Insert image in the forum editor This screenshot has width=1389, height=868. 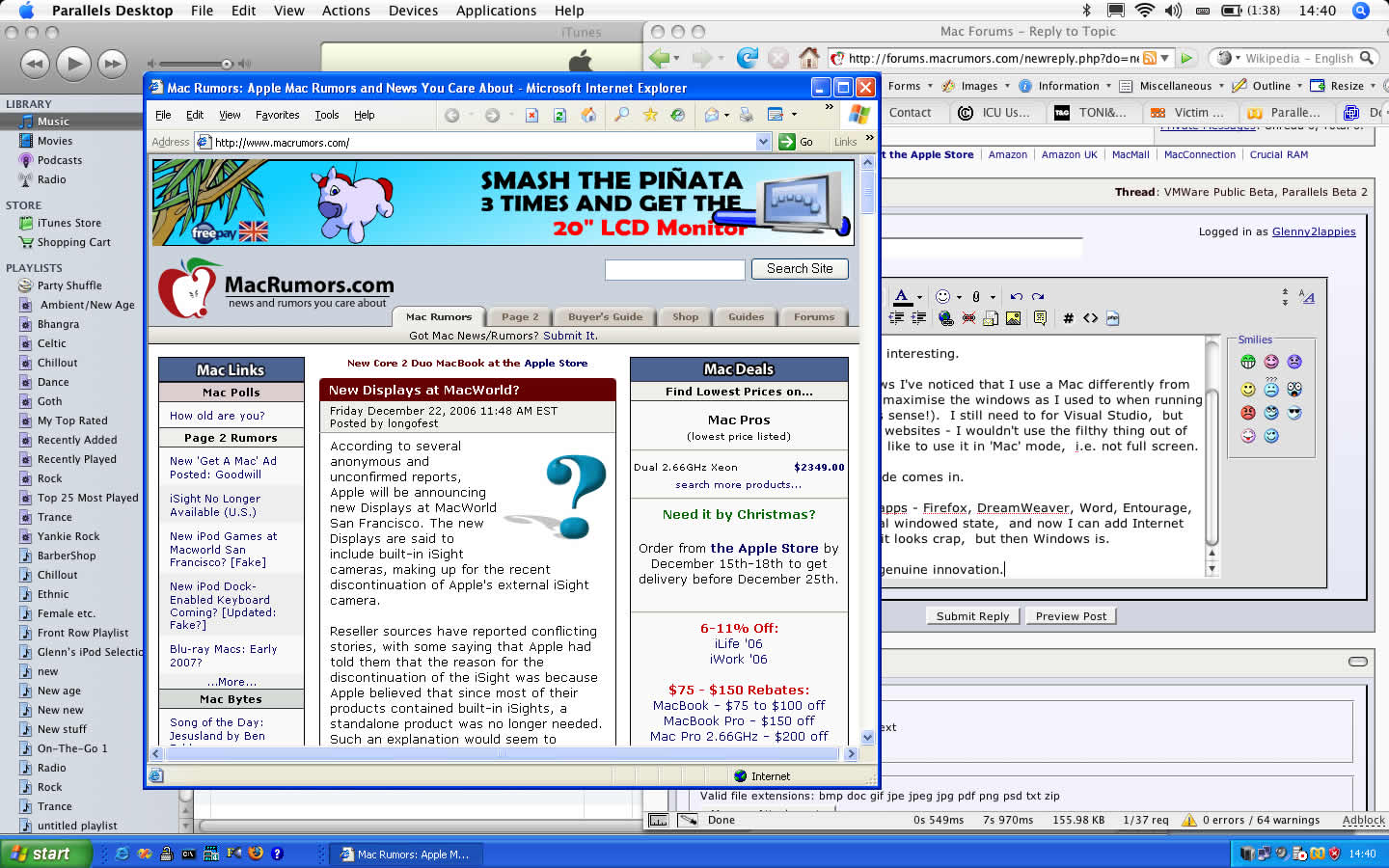[x=1013, y=318]
